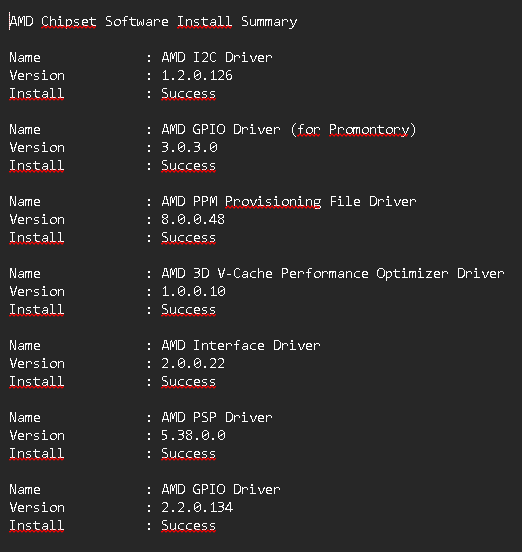Click the text 'AMD I2C Driver'
Image resolution: width=522 pixels, height=552 pixels.
[x=217, y=57]
